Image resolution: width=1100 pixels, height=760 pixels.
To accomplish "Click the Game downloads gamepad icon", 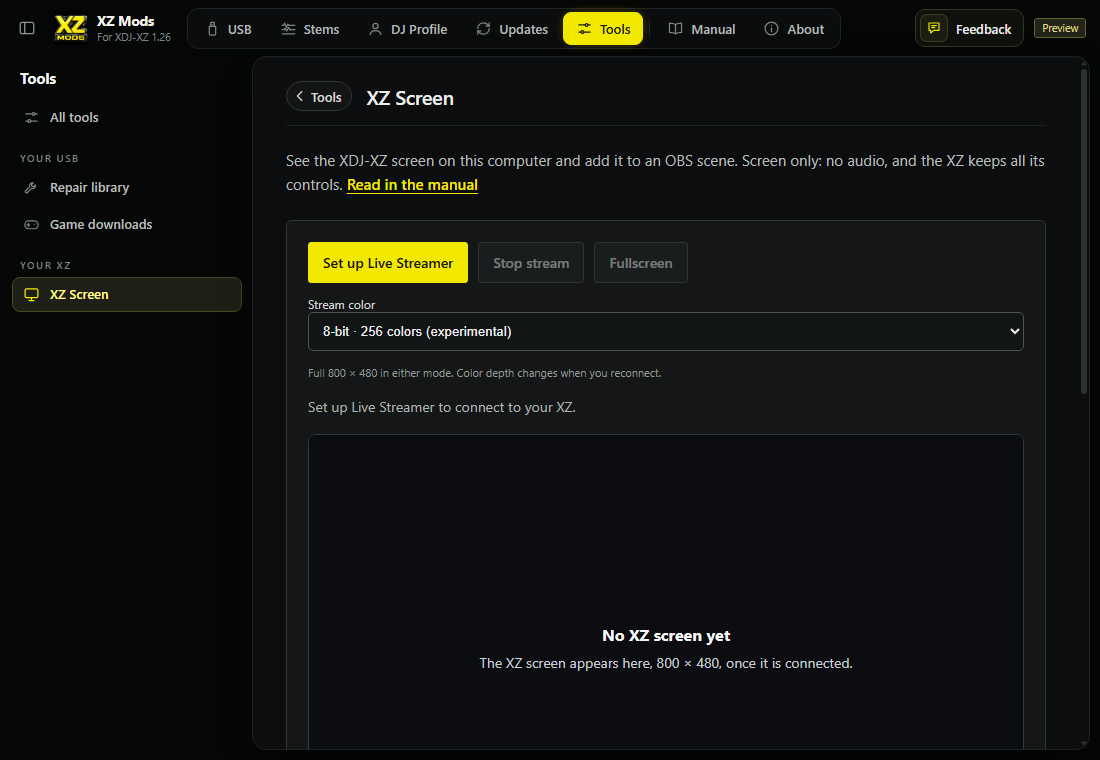I will coord(32,225).
